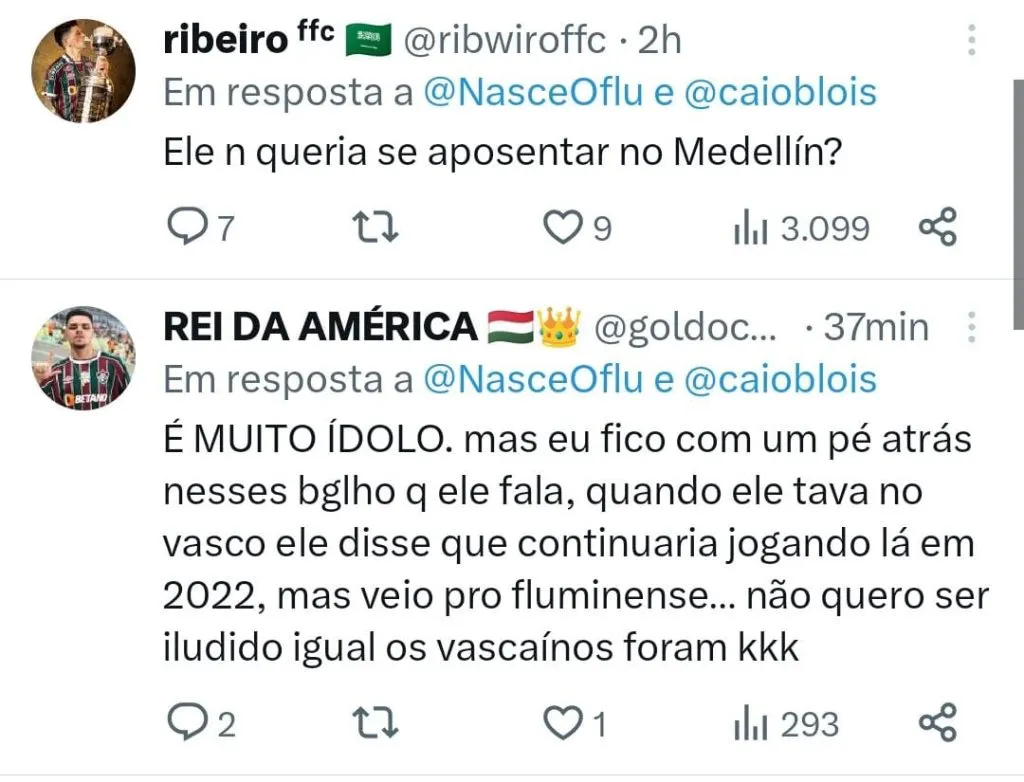Like REI DA AMÉRICA's tweet

point(562,723)
